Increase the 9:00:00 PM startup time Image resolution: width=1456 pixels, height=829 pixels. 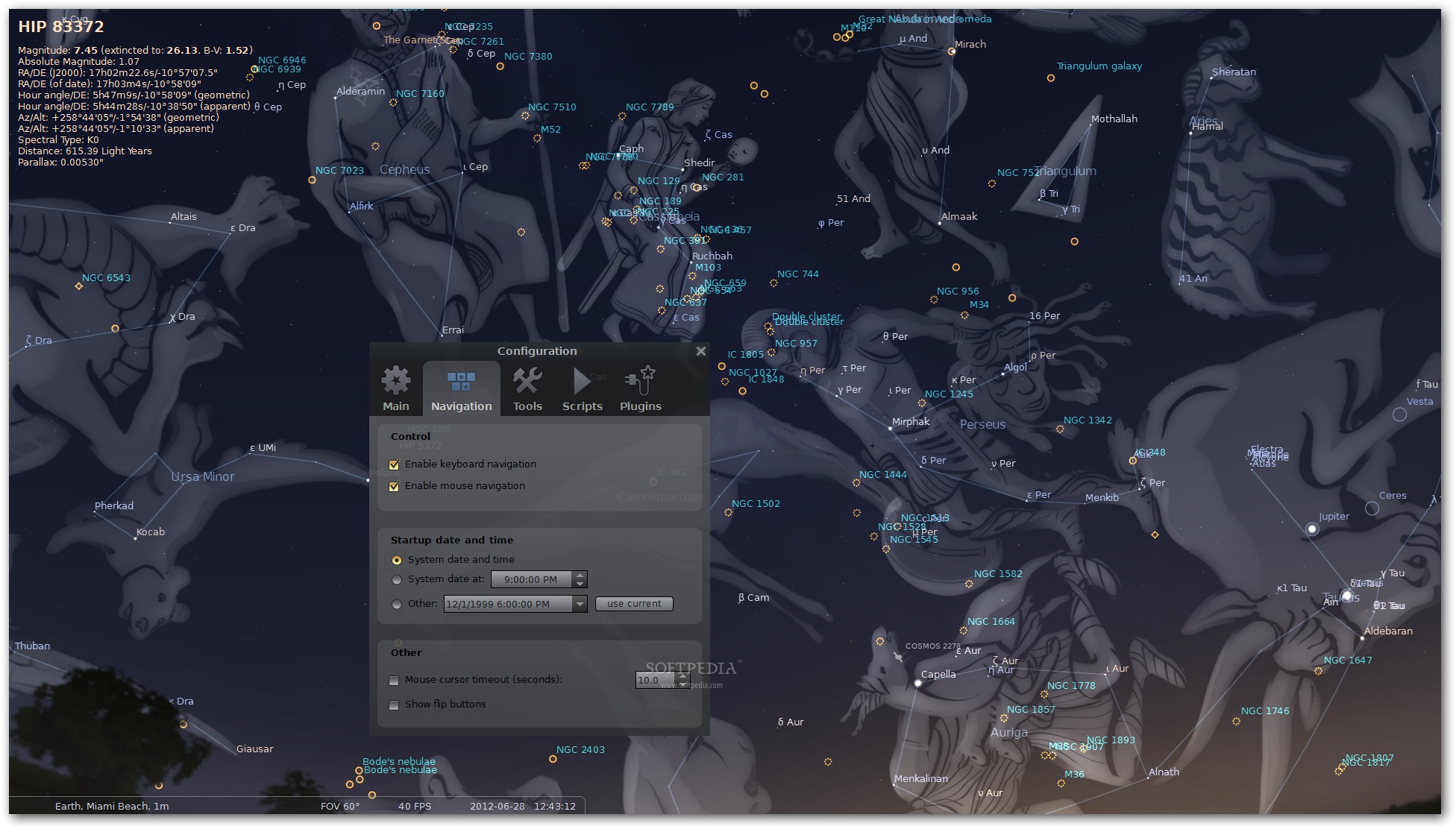tap(580, 575)
